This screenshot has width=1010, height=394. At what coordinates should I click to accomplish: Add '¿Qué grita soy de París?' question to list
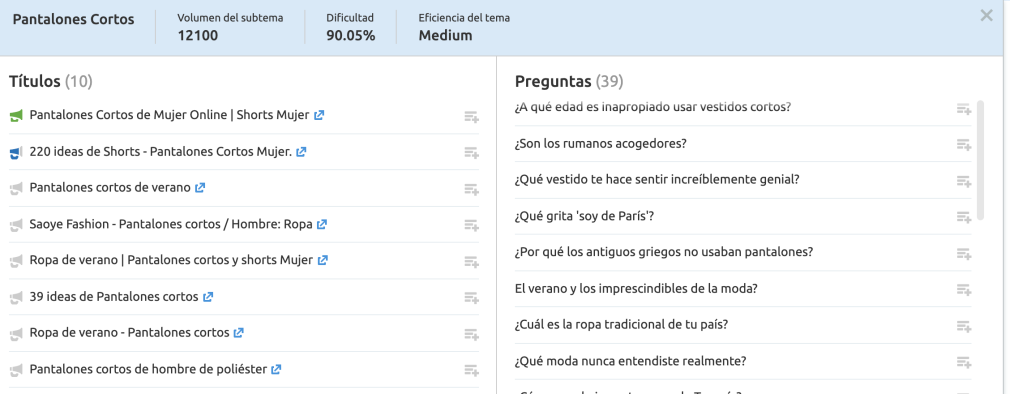(x=964, y=218)
